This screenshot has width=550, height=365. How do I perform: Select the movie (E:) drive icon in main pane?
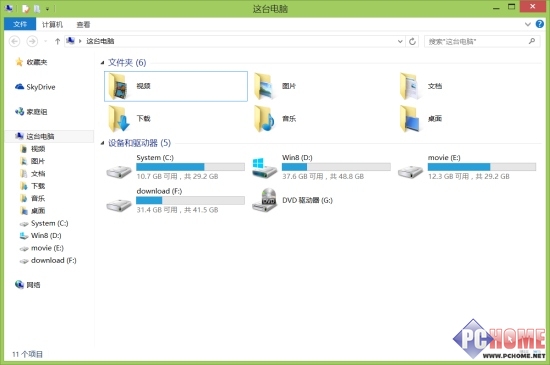pos(410,171)
